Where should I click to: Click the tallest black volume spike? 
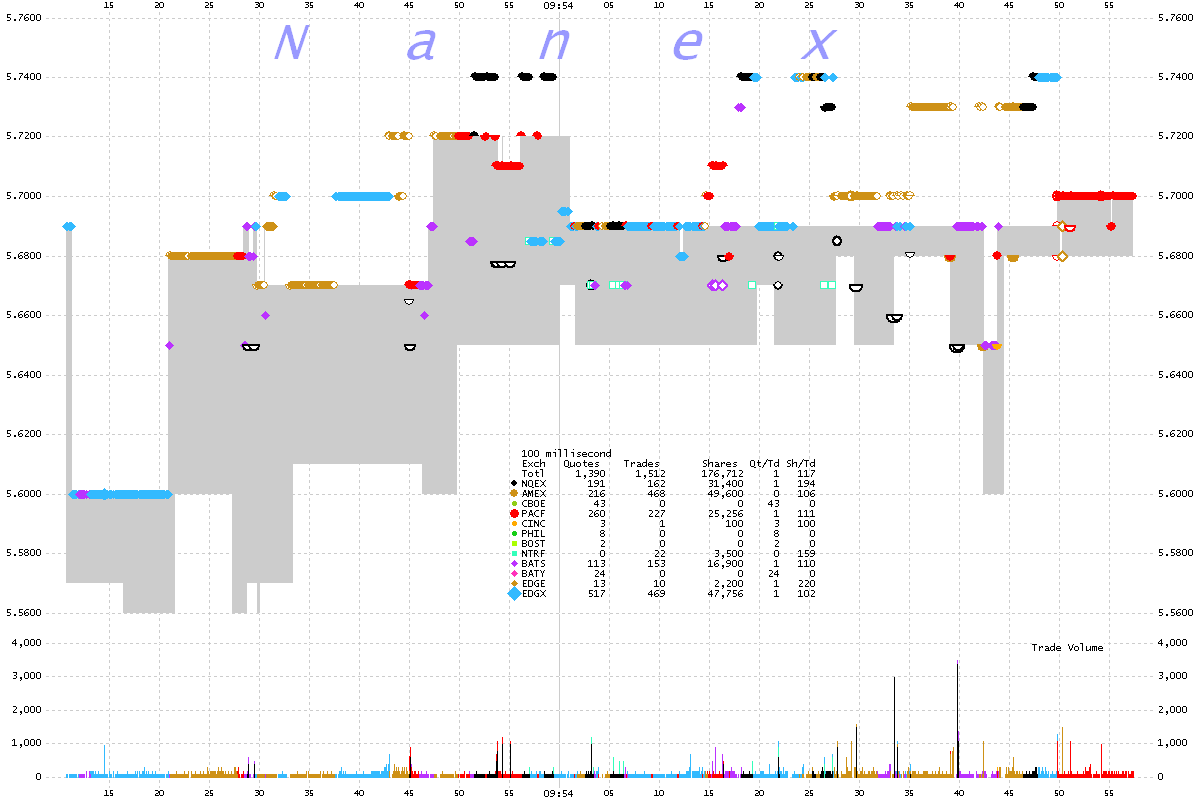click(958, 718)
